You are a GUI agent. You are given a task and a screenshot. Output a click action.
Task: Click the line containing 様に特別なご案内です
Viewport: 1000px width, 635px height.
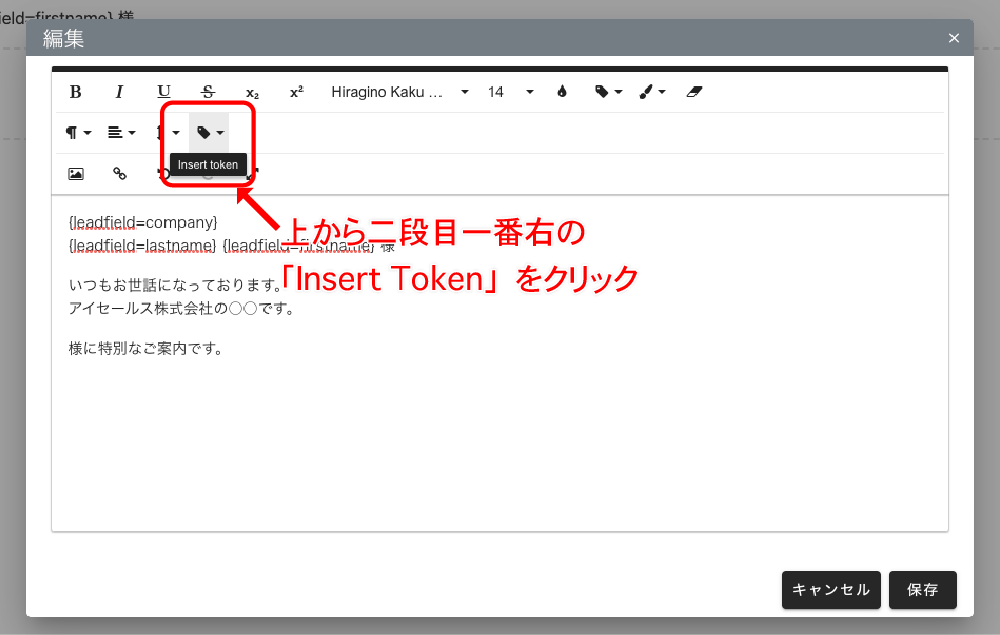(146, 349)
